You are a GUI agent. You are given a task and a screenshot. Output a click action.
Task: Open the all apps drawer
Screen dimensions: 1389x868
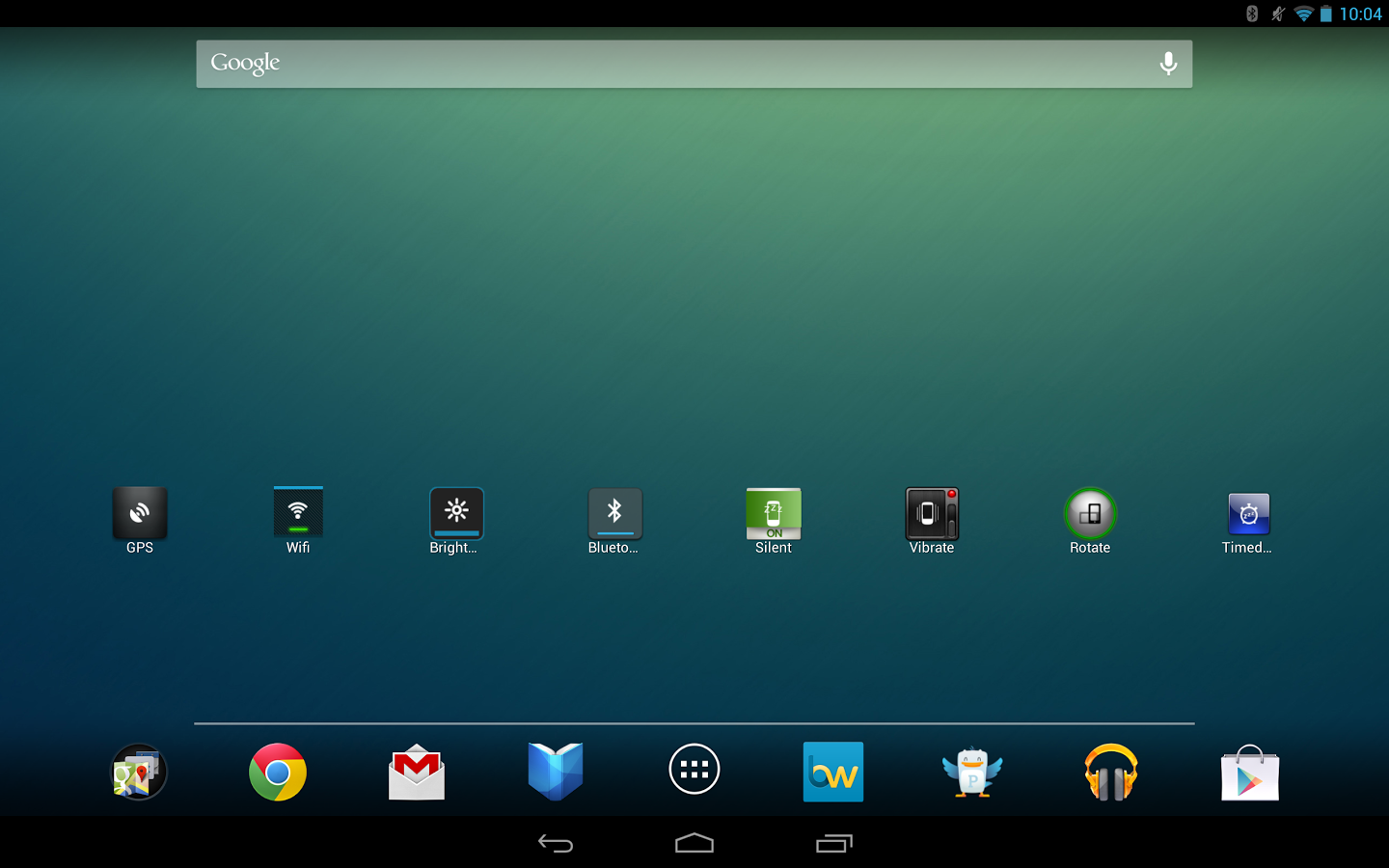click(694, 770)
